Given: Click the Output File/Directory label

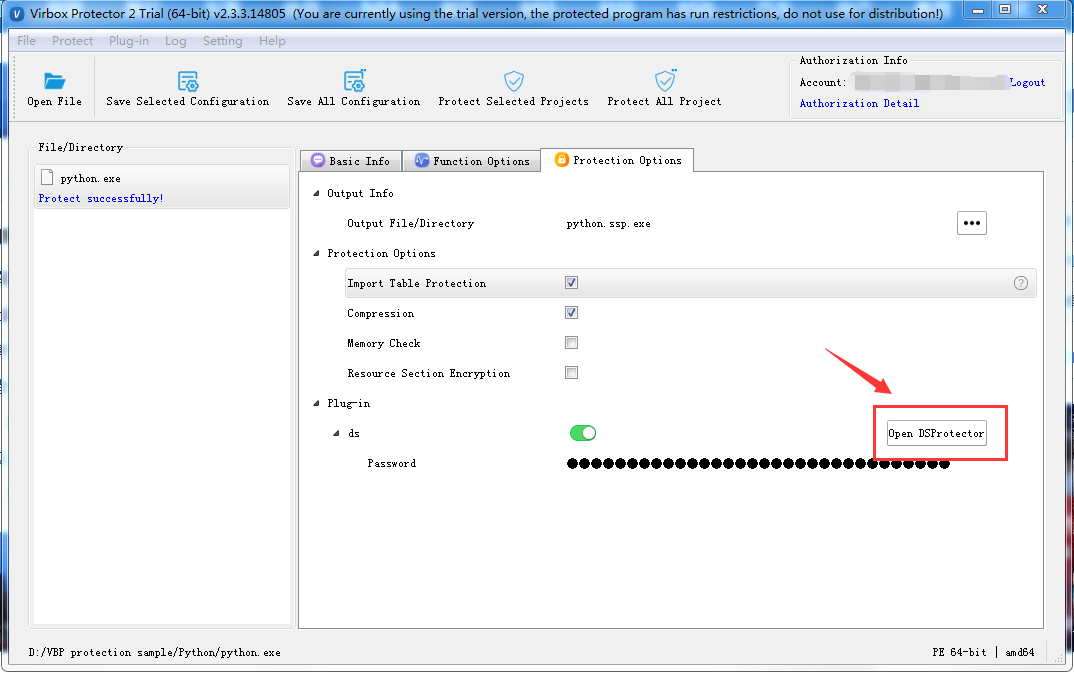Looking at the screenshot, I should (410, 223).
